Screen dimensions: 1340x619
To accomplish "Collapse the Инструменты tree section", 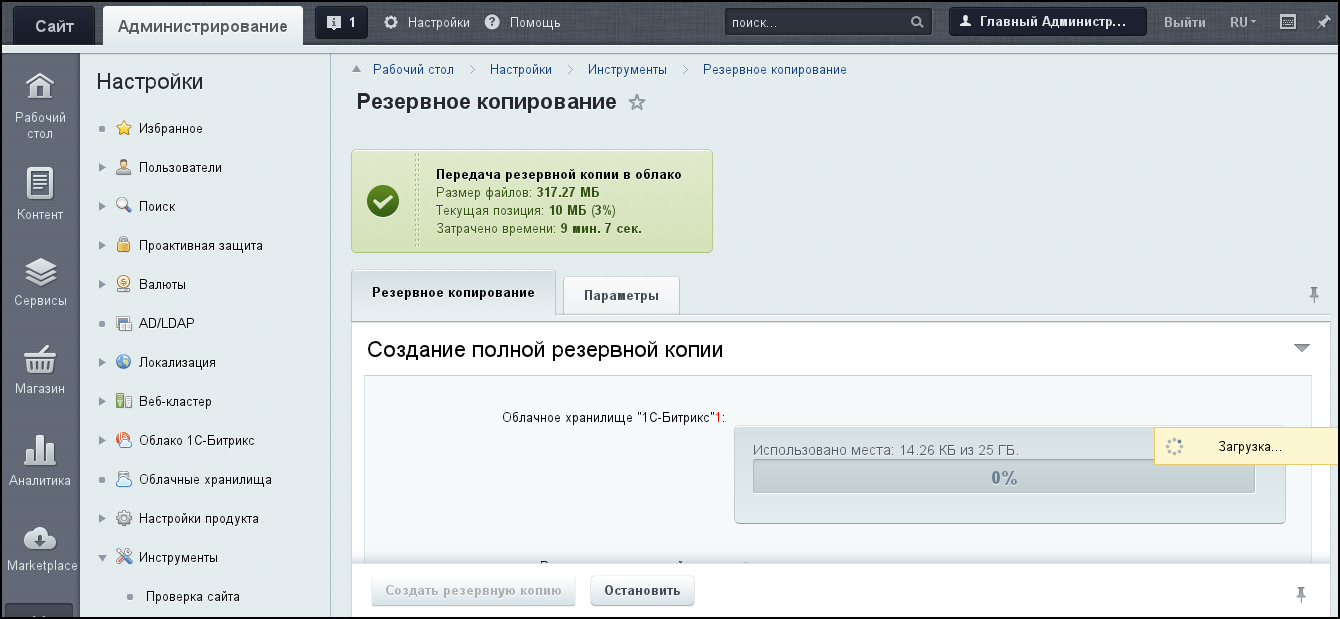I will [x=102, y=558].
